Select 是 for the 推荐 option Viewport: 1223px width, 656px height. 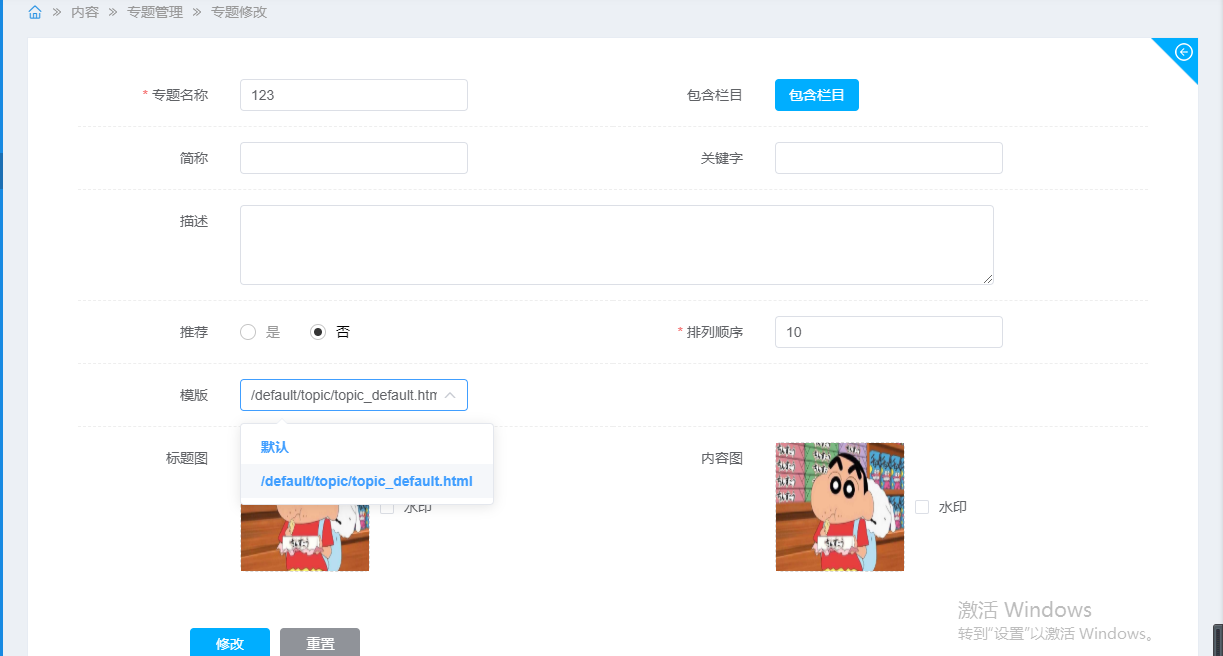tap(249, 332)
